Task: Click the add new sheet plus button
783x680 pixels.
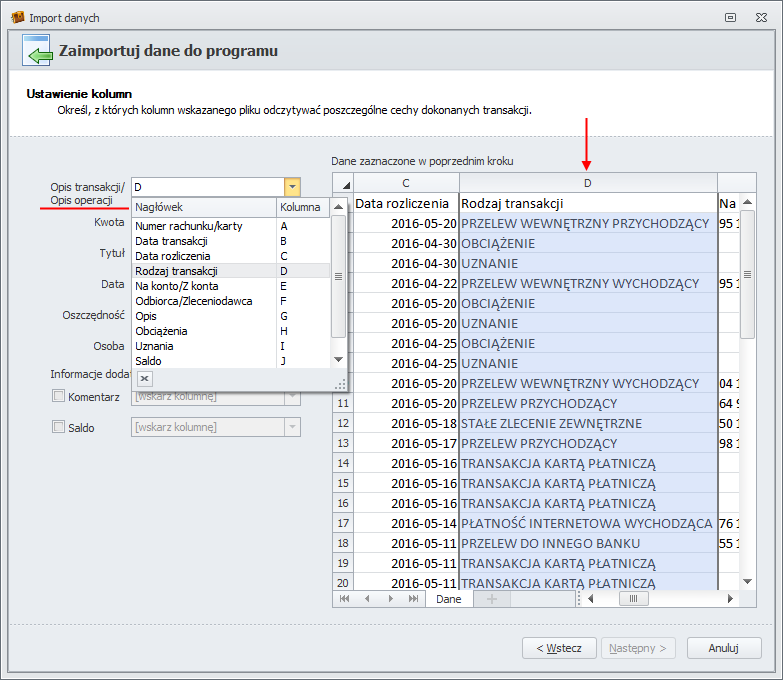Action: coord(490,599)
